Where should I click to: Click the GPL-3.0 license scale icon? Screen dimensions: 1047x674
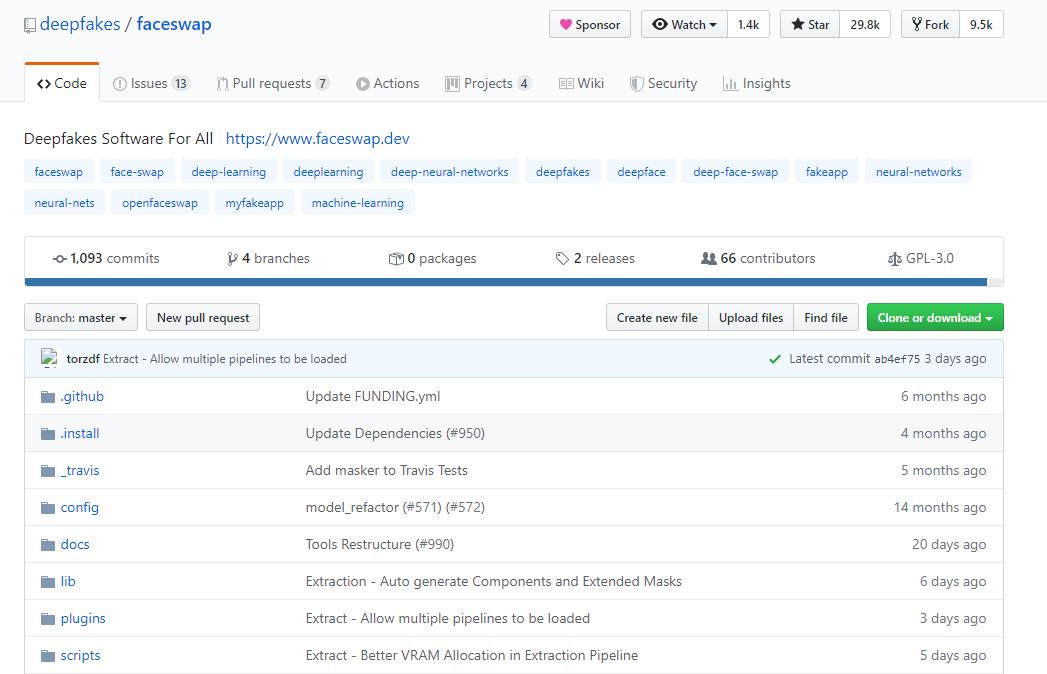(894, 259)
